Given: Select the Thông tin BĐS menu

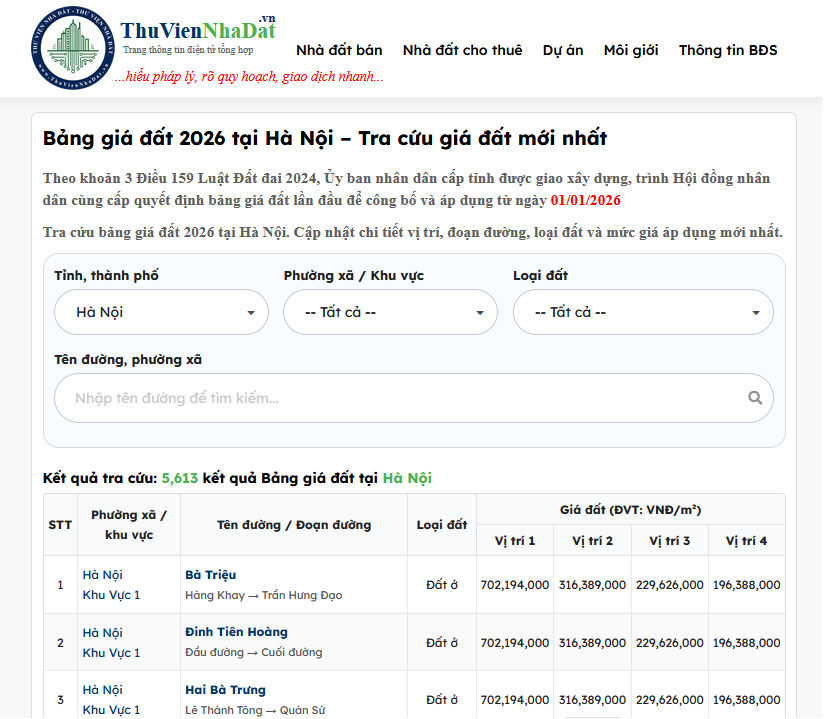Looking at the screenshot, I should pyautogui.click(x=727, y=50).
